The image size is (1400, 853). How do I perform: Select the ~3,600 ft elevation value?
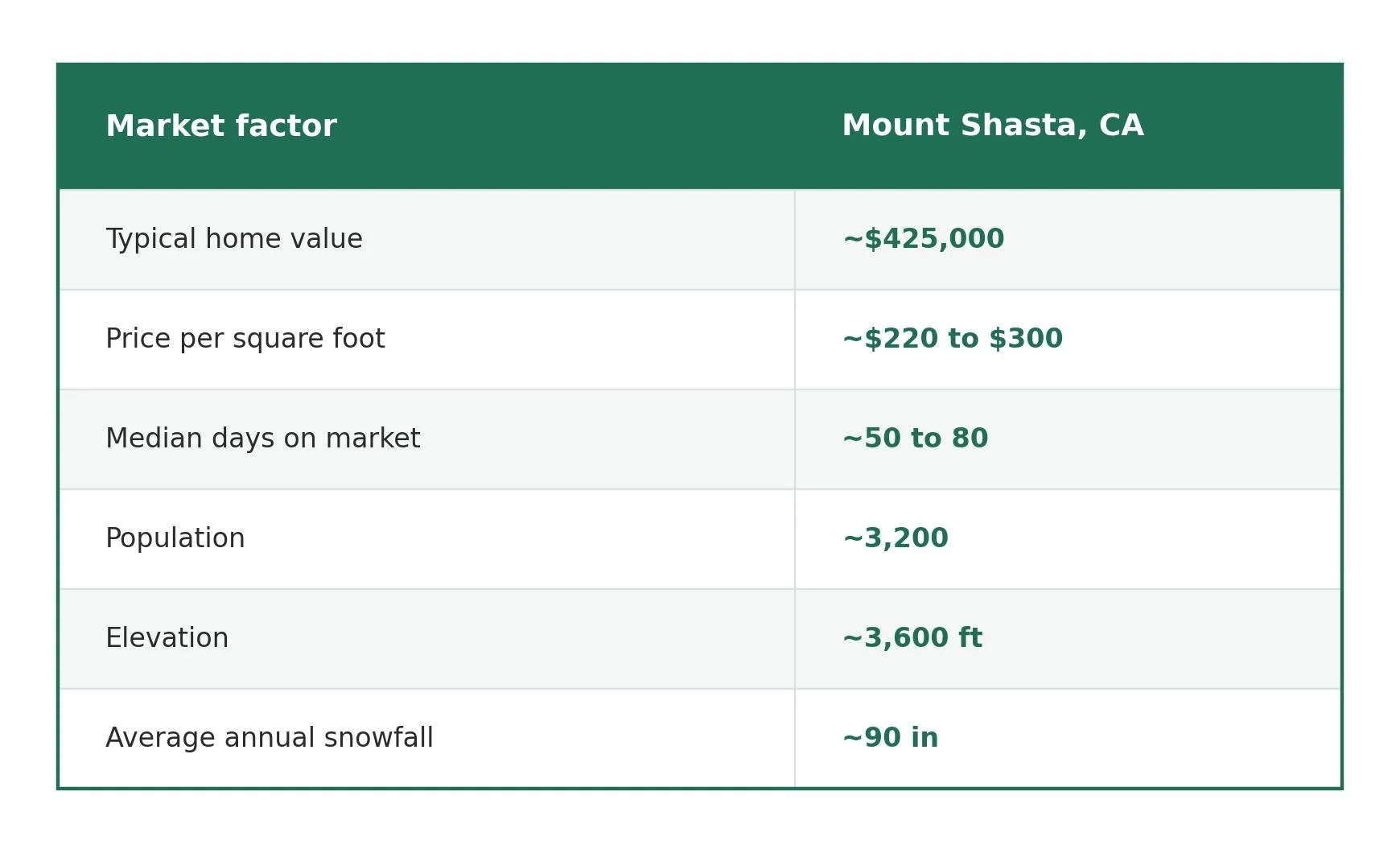click(912, 638)
